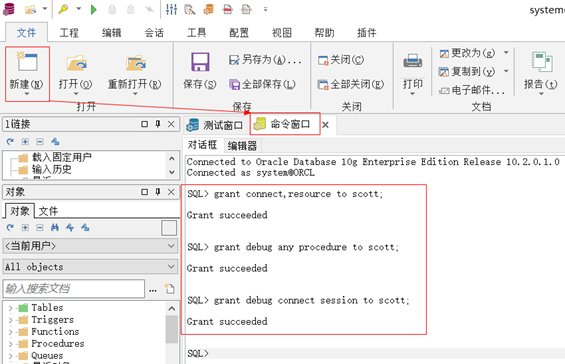Open the 复制到(y) dropdown arrow

(x=506, y=71)
